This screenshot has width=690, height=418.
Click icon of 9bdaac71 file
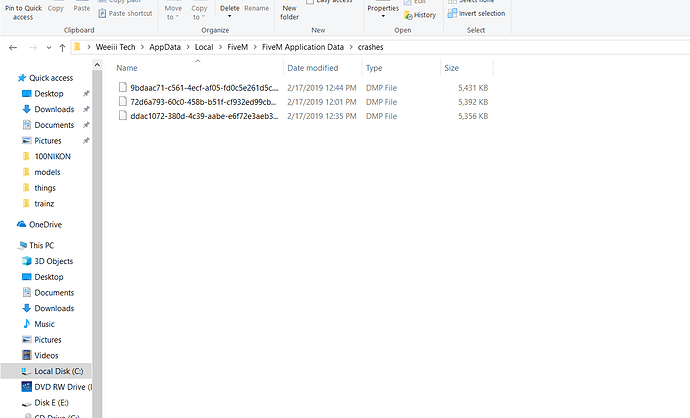tap(123, 88)
